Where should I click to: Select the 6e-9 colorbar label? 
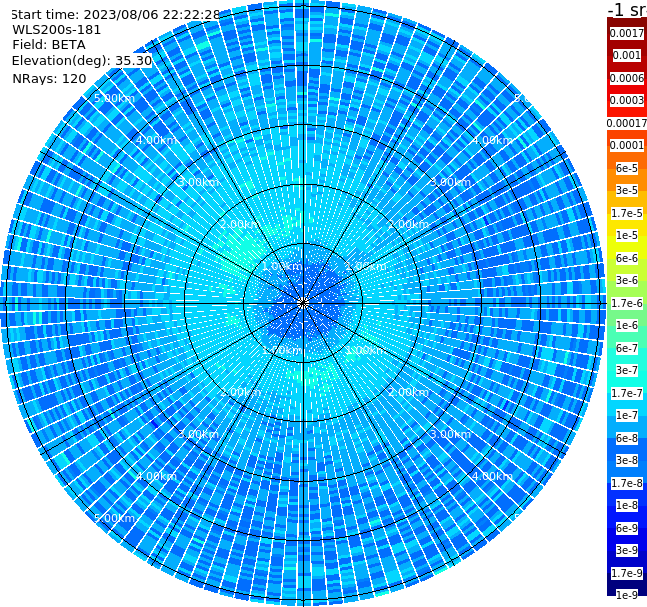tap(627, 528)
